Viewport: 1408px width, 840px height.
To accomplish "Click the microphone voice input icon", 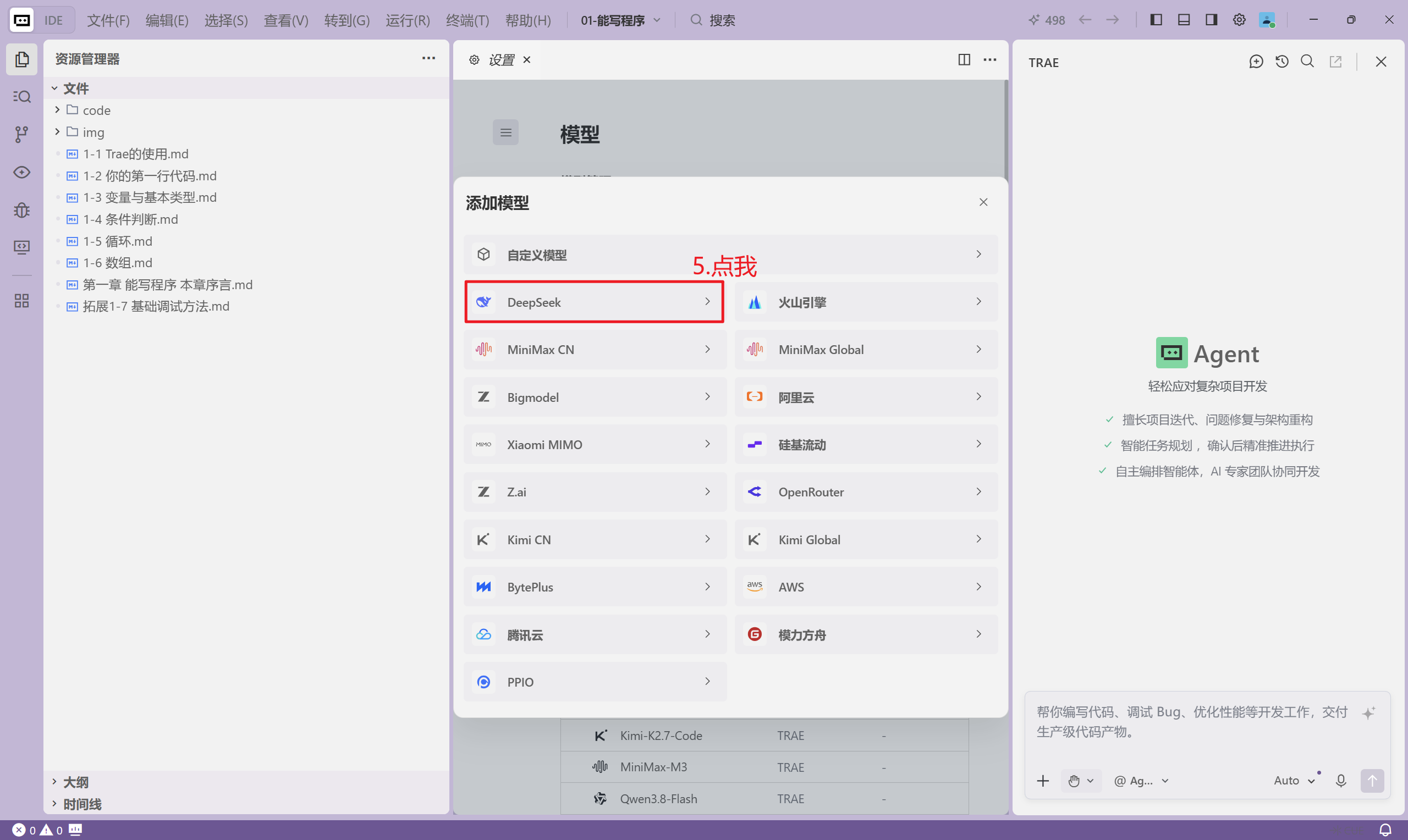I will [1341, 781].
